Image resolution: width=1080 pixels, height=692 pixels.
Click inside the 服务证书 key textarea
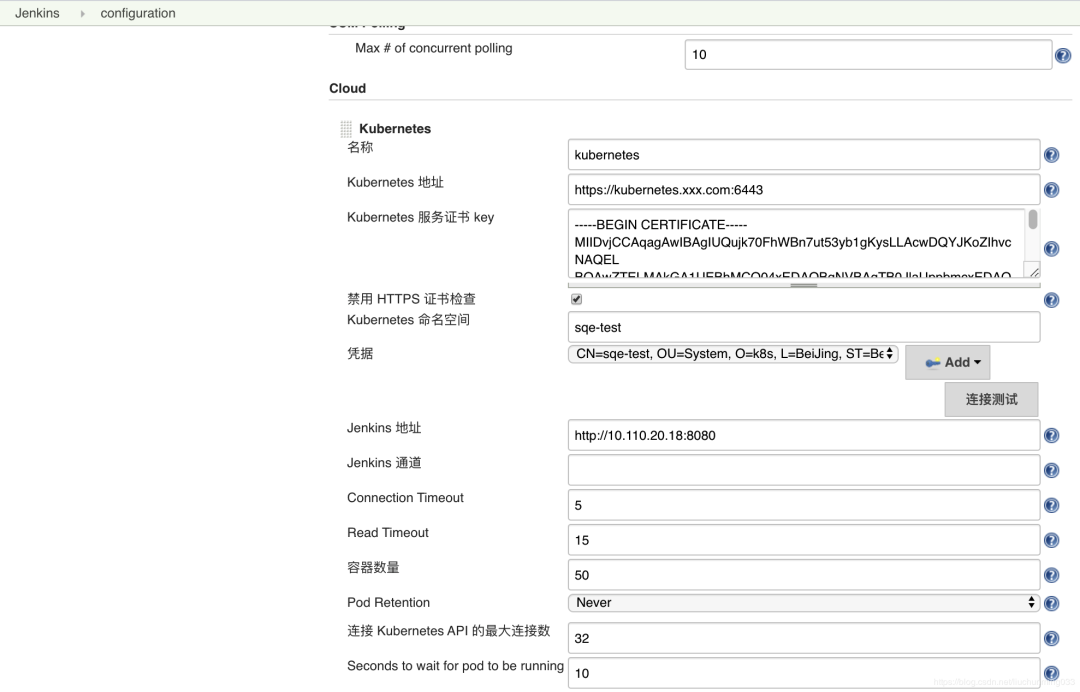(797, 244)
